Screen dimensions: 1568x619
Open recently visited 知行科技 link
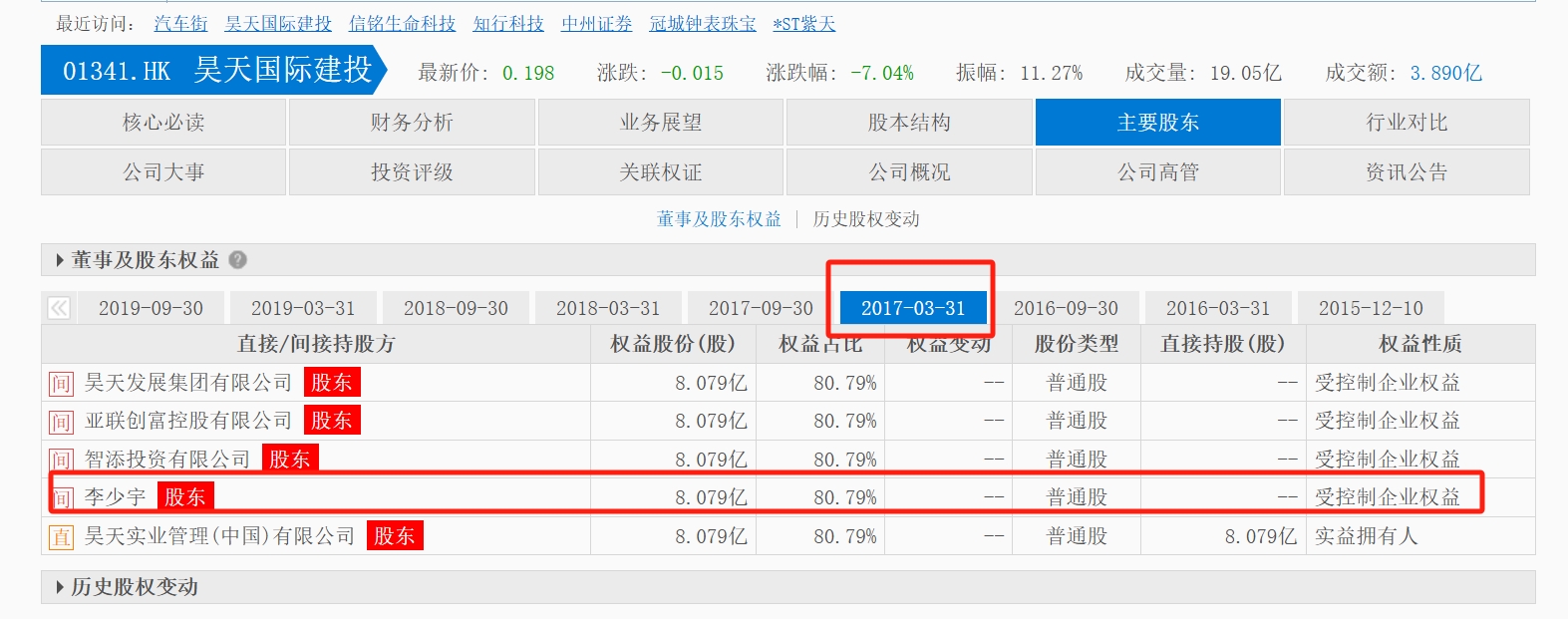(x=508, y=23)
